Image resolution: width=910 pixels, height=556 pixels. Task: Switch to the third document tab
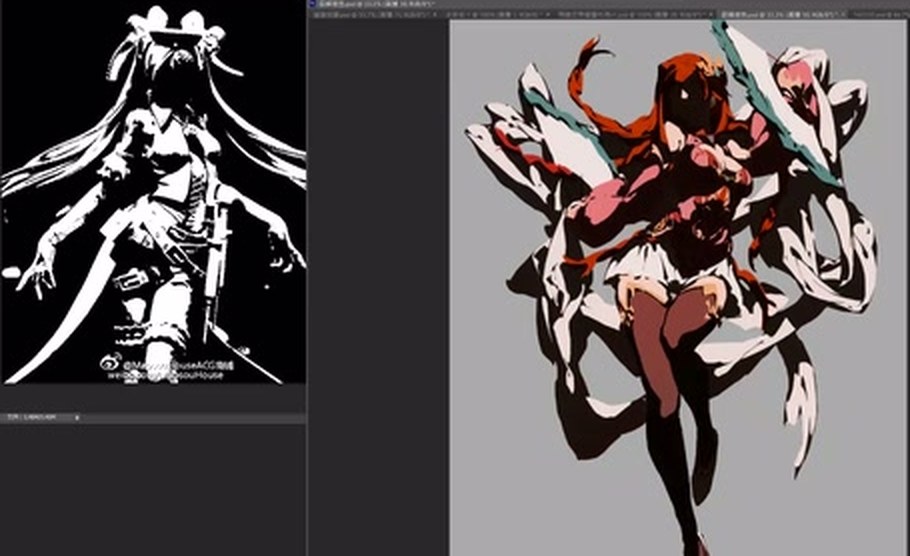635,14
